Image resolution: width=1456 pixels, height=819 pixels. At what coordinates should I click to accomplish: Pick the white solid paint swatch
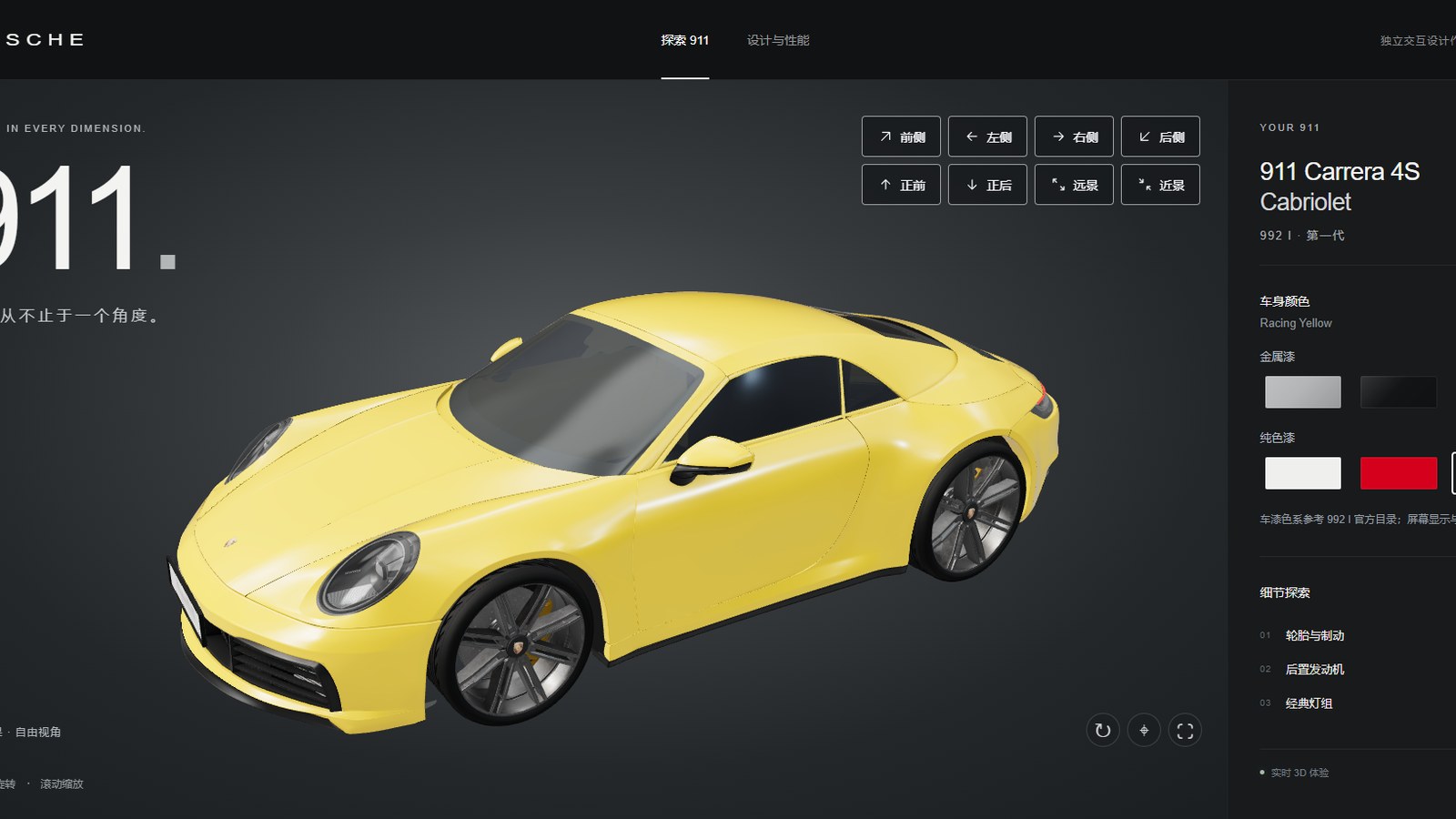(x=1302, y=473)
